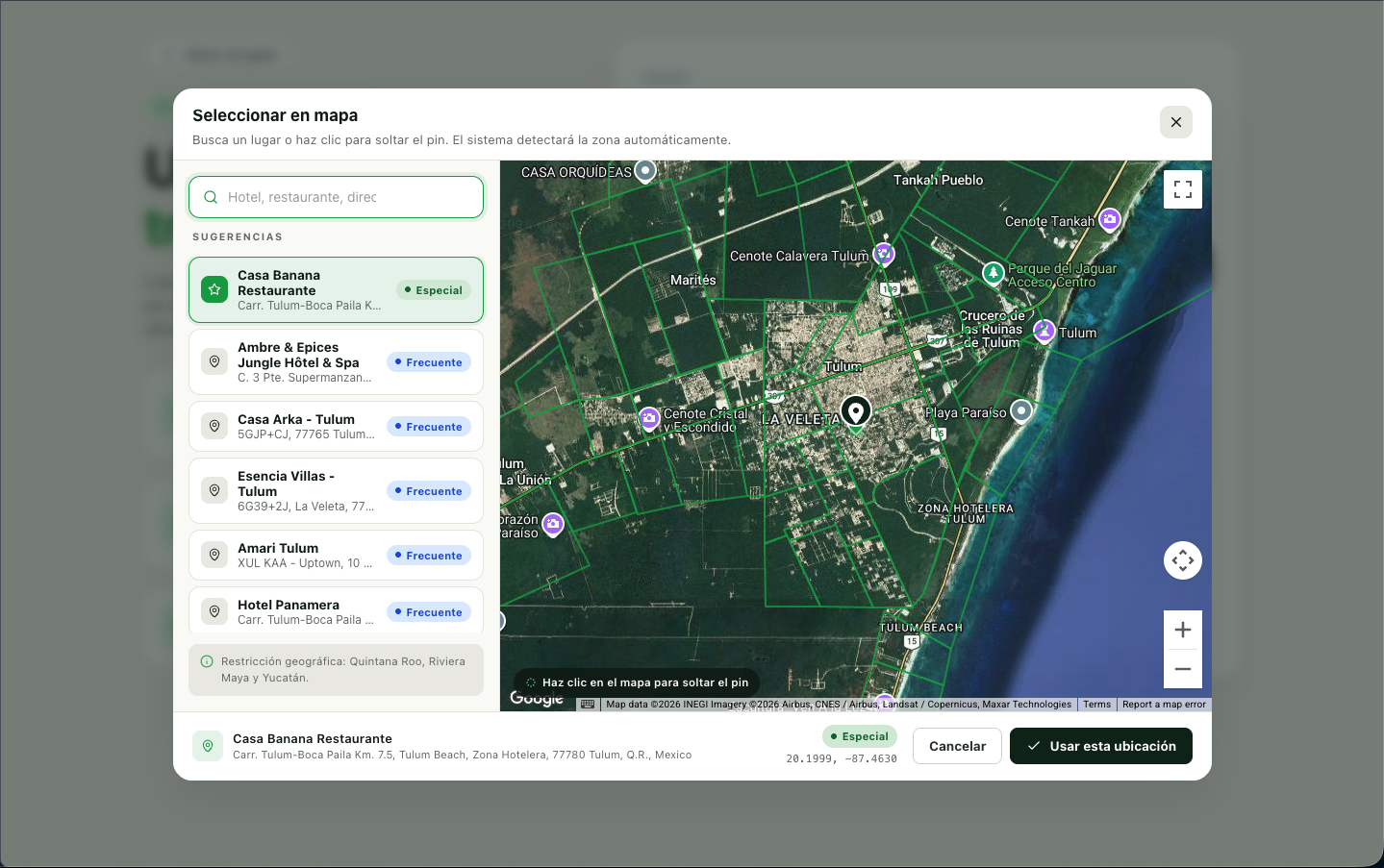
Task: Open Report a map error link
Action: tap(1164, 705)
